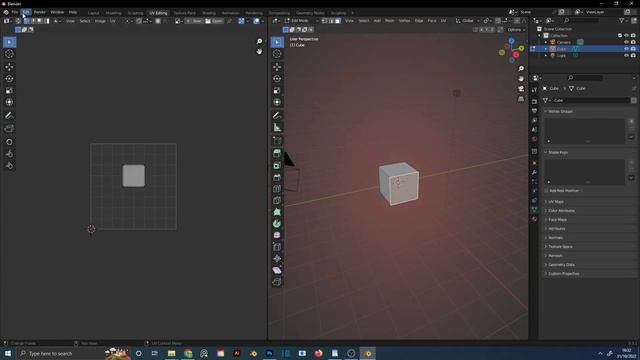The height and width of the screenshot is (360, 640).
Task: Select the Extrude Region tool
Action: click(277, 153)
